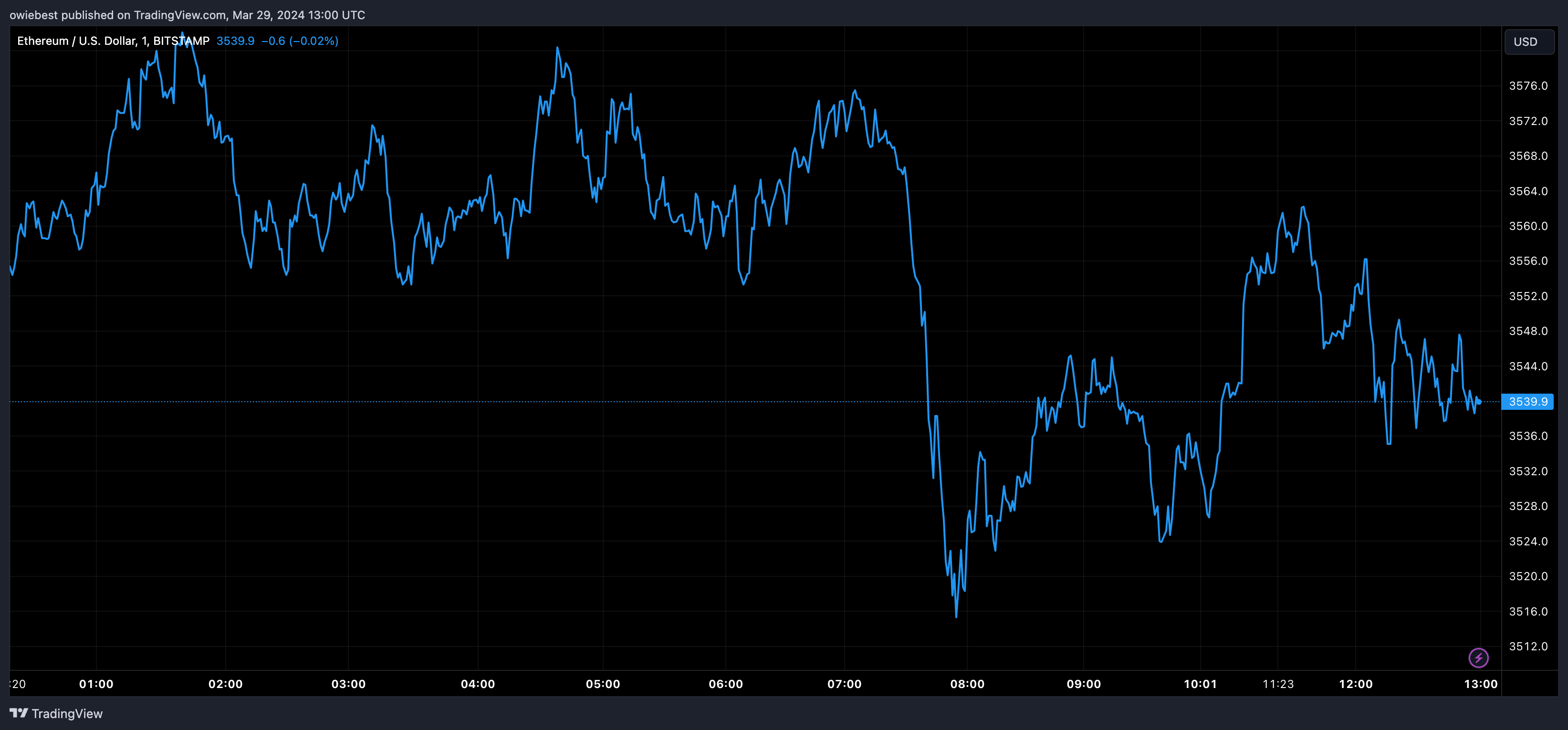
Task: Click the 3539.9 value in the legend
Action: point(236,41)
